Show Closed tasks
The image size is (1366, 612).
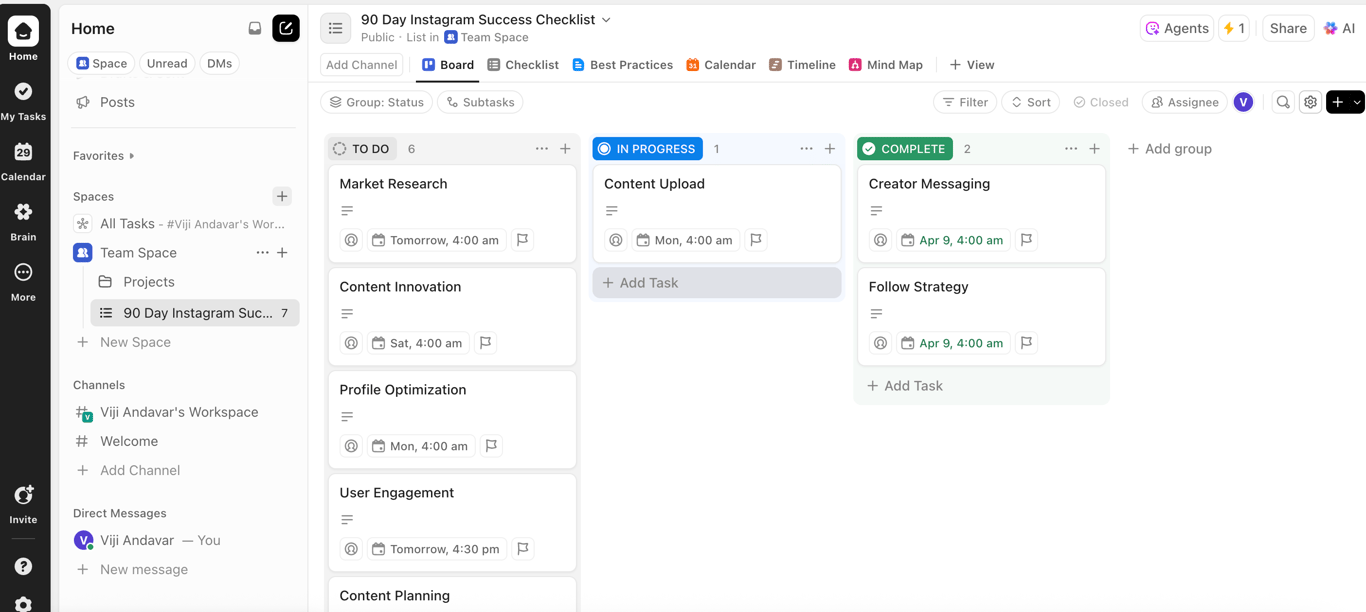[x=1101, y=102]
